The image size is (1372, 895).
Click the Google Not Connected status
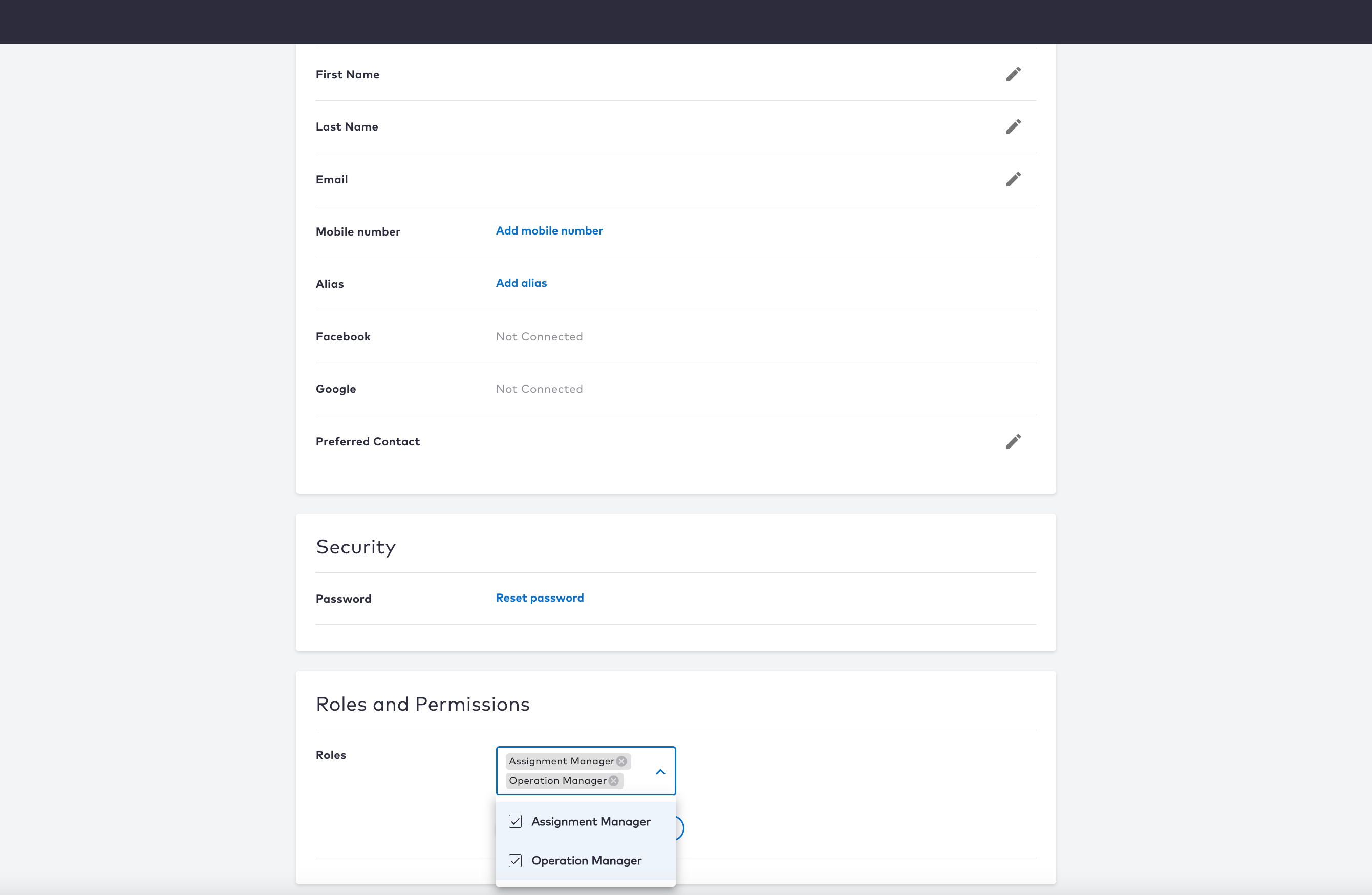(x=539, y=389)
